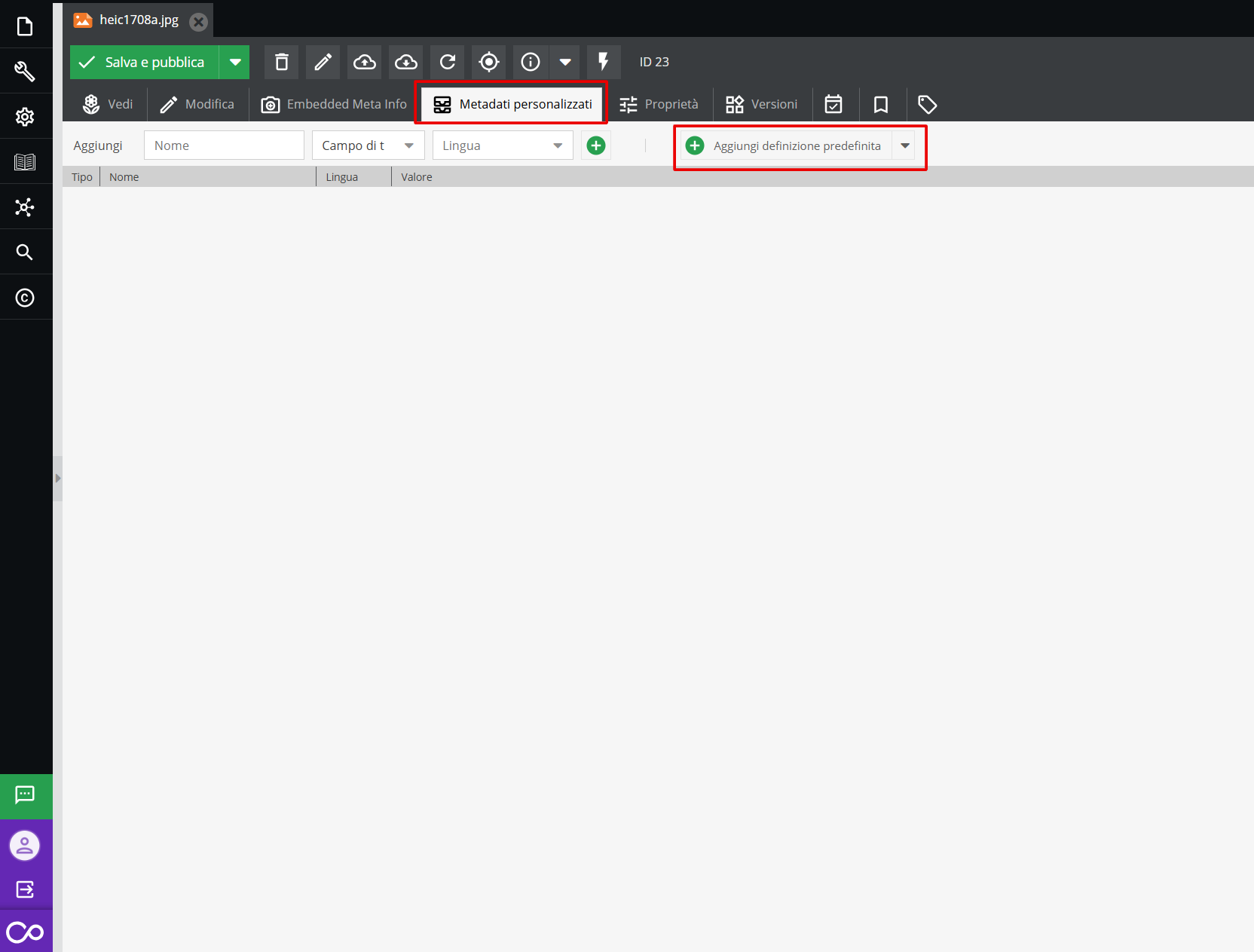
Task: Open the Campo di t type dropdown
Action: coord(368,145)
